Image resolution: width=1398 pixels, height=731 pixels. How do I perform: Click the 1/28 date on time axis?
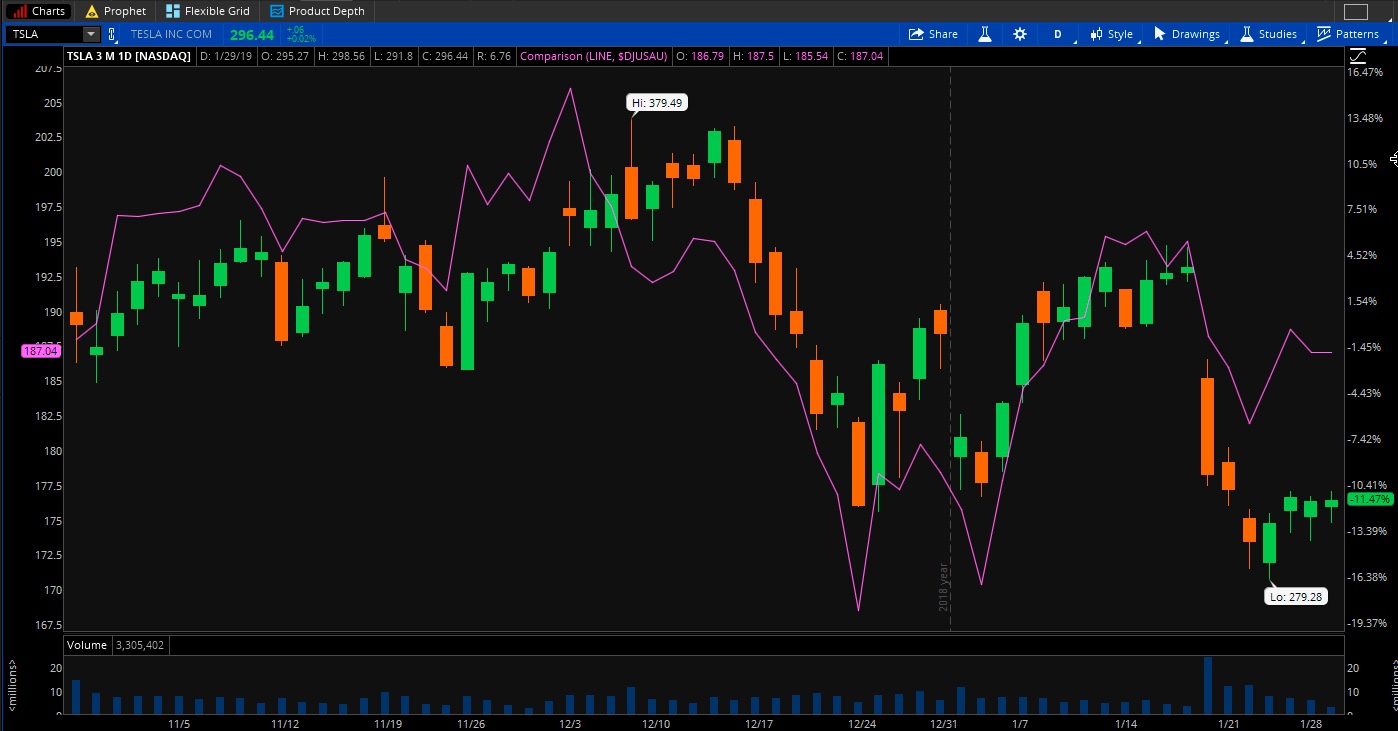[x=1311, y=723]
